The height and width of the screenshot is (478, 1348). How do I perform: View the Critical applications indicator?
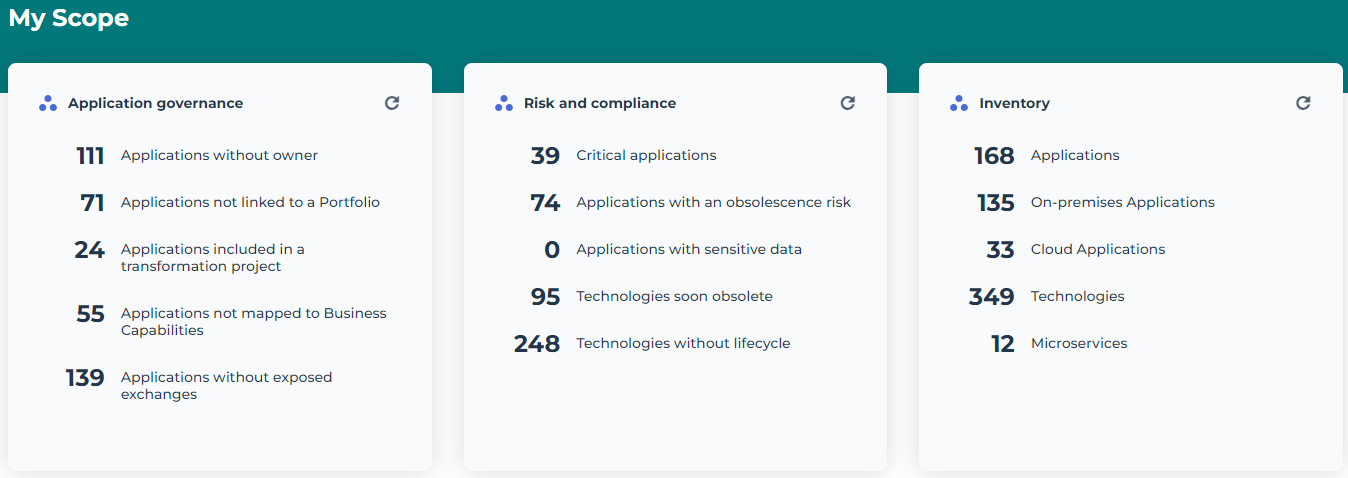click(x=646, y=156)
